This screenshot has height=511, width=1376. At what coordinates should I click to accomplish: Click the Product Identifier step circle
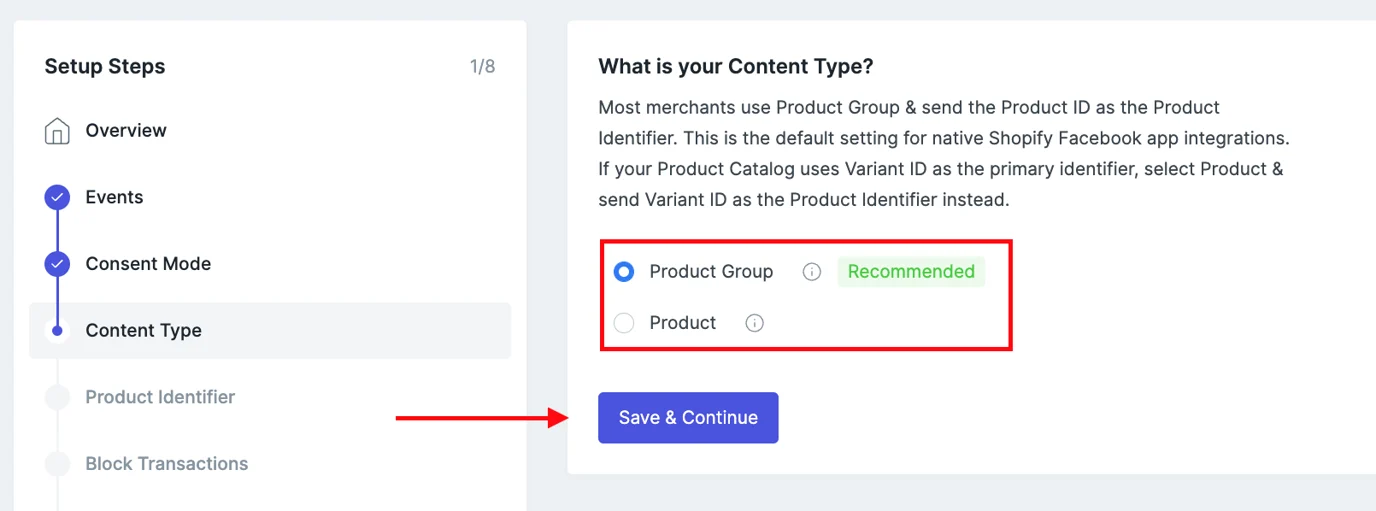(57, 397)
